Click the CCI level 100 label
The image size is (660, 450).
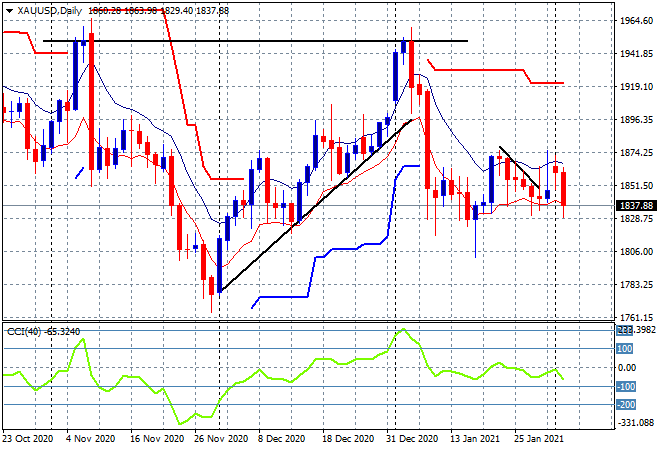coord(625,349)
